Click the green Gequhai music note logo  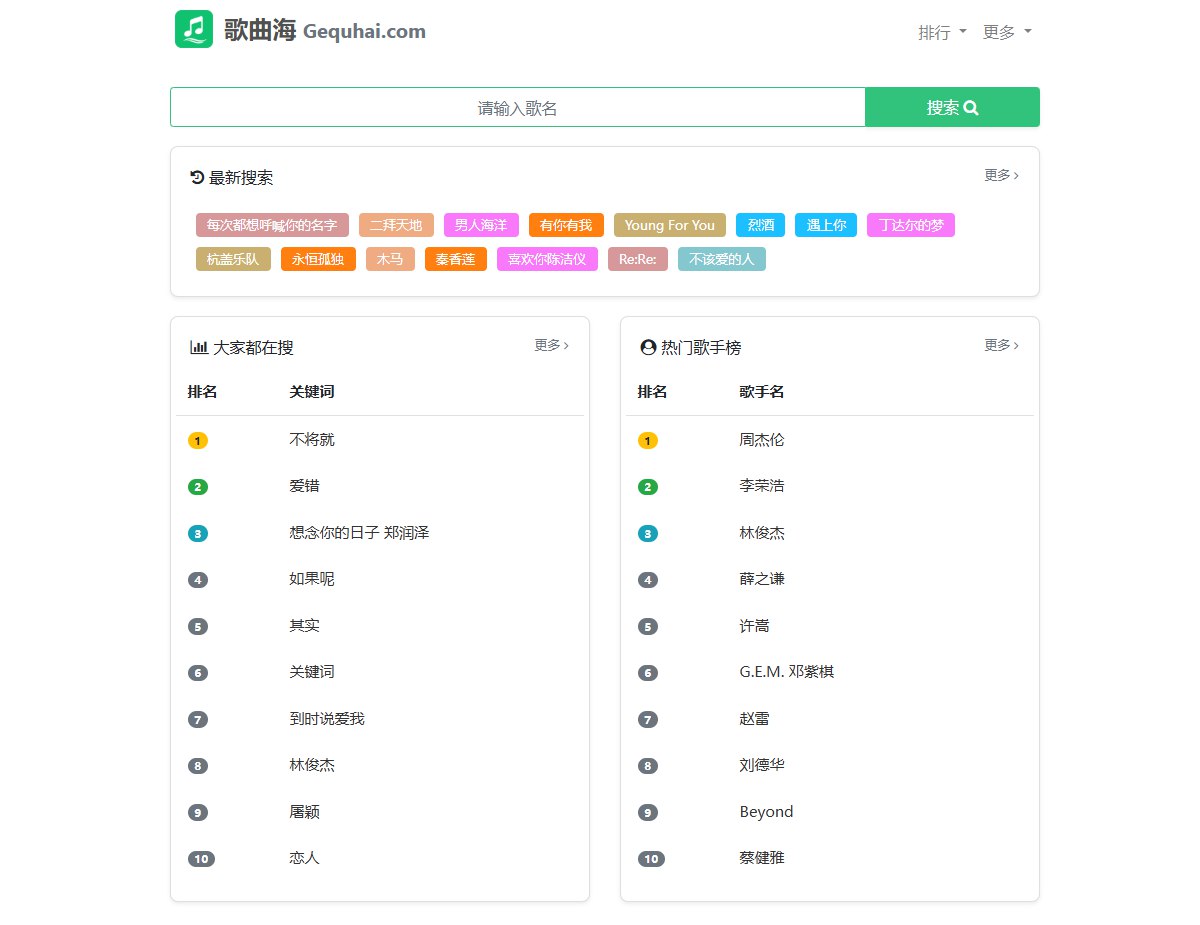pos(194,29)
